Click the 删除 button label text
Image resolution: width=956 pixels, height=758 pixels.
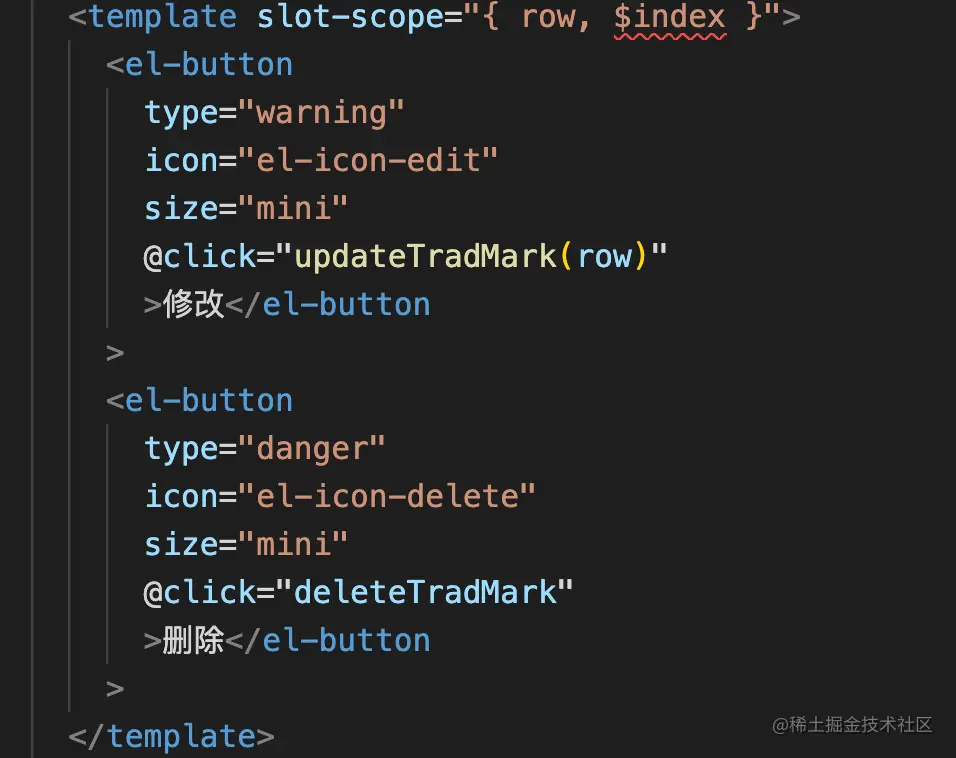click(193, 640)
